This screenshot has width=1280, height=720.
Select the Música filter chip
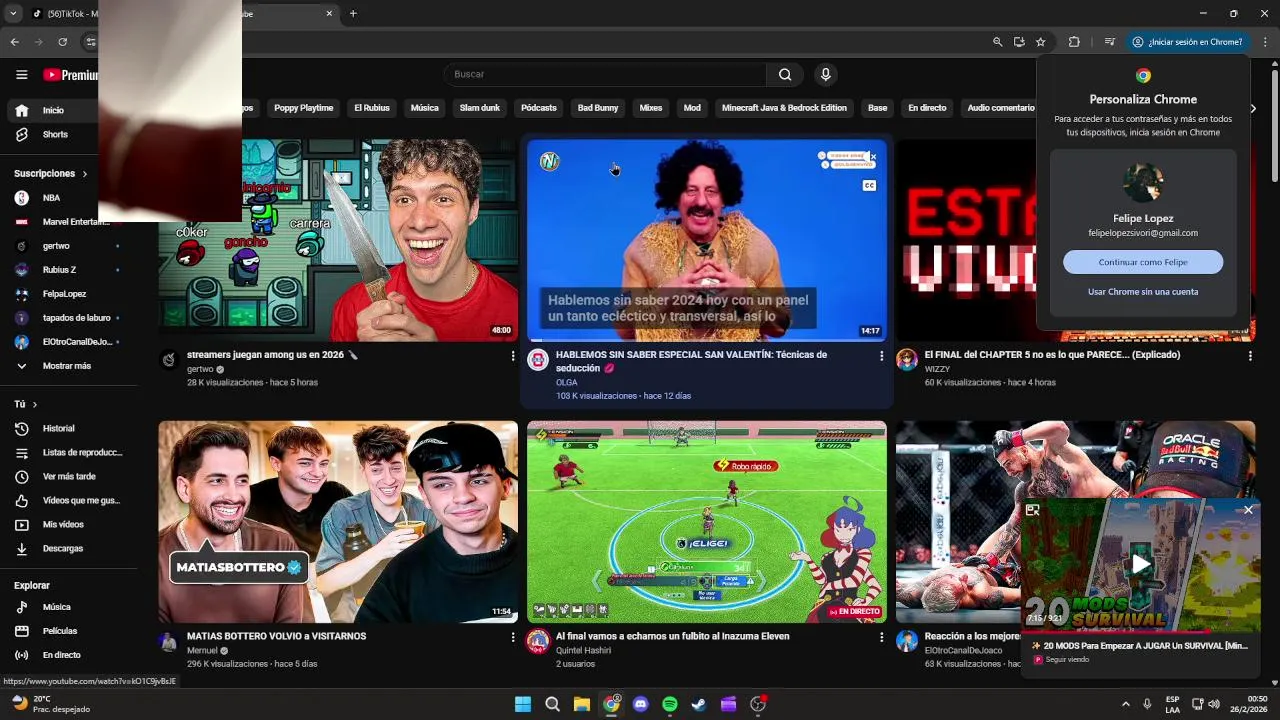coord(424,108)
